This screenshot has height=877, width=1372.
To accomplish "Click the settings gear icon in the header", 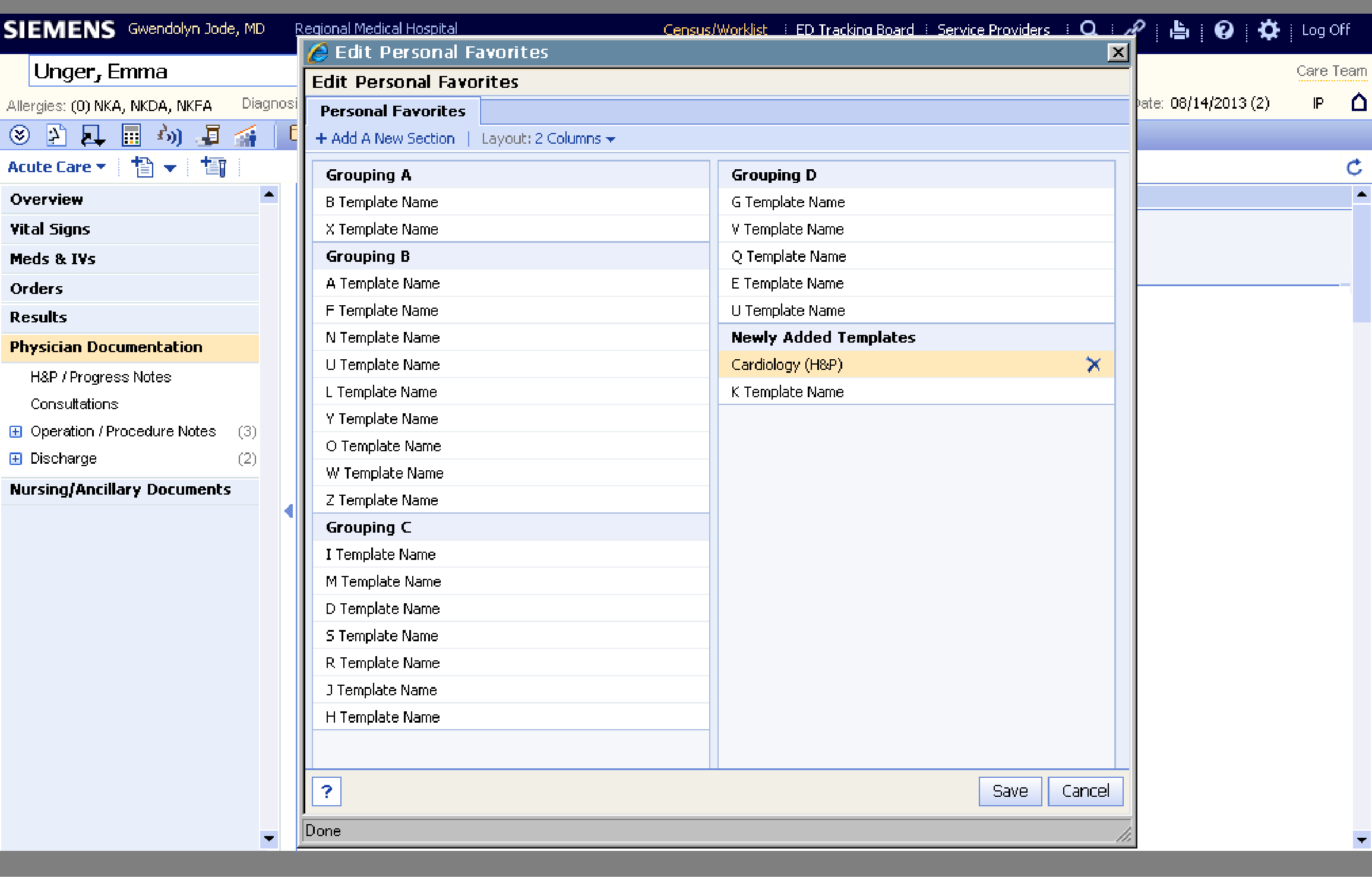I will (x=1268, y=30).
